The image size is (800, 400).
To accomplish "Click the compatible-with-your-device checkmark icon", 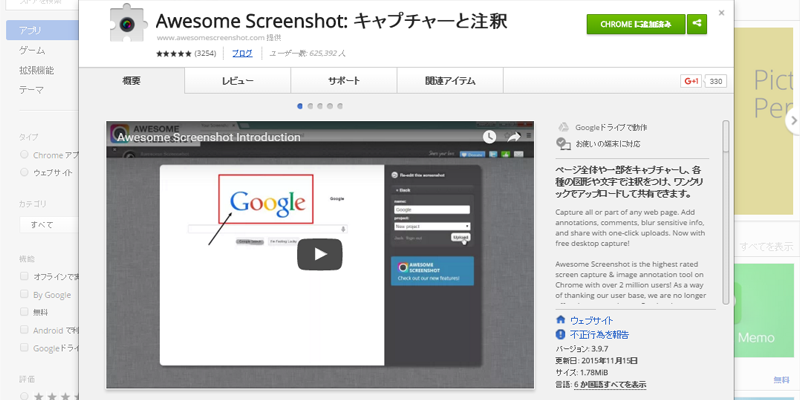I will point(563,144).
